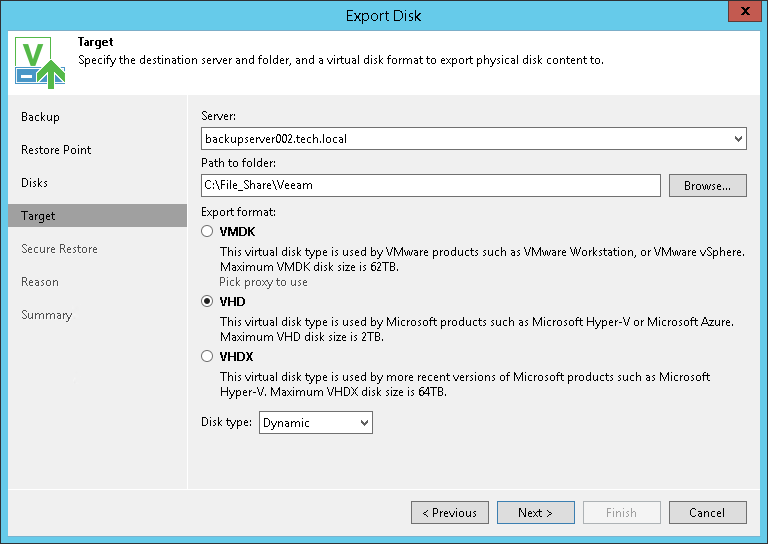The height and width of the screenshot is (544, 768).
Task: Select the VHD export format
Action: (207, 301)
